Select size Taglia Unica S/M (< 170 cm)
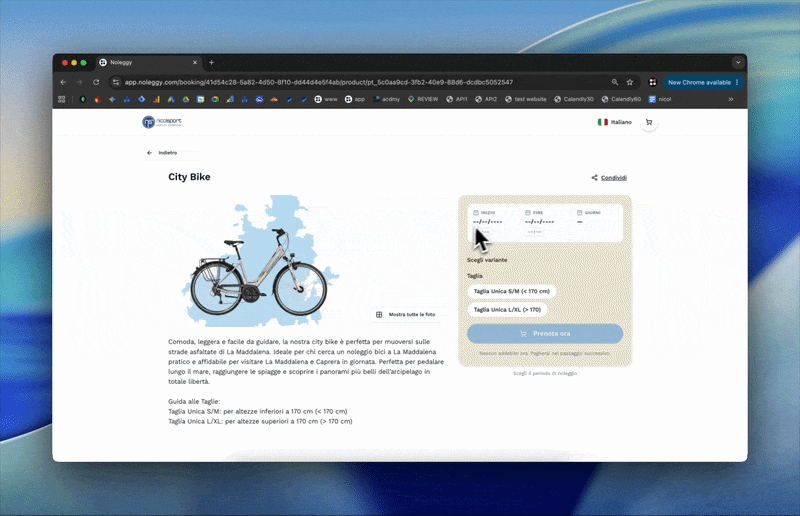This screenshot has width=800, height=516. point(511,291)
